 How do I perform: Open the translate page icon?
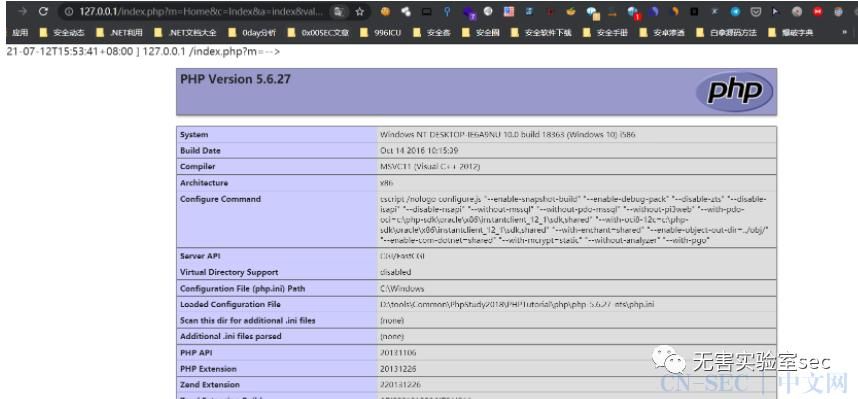[x=339, y=11]
